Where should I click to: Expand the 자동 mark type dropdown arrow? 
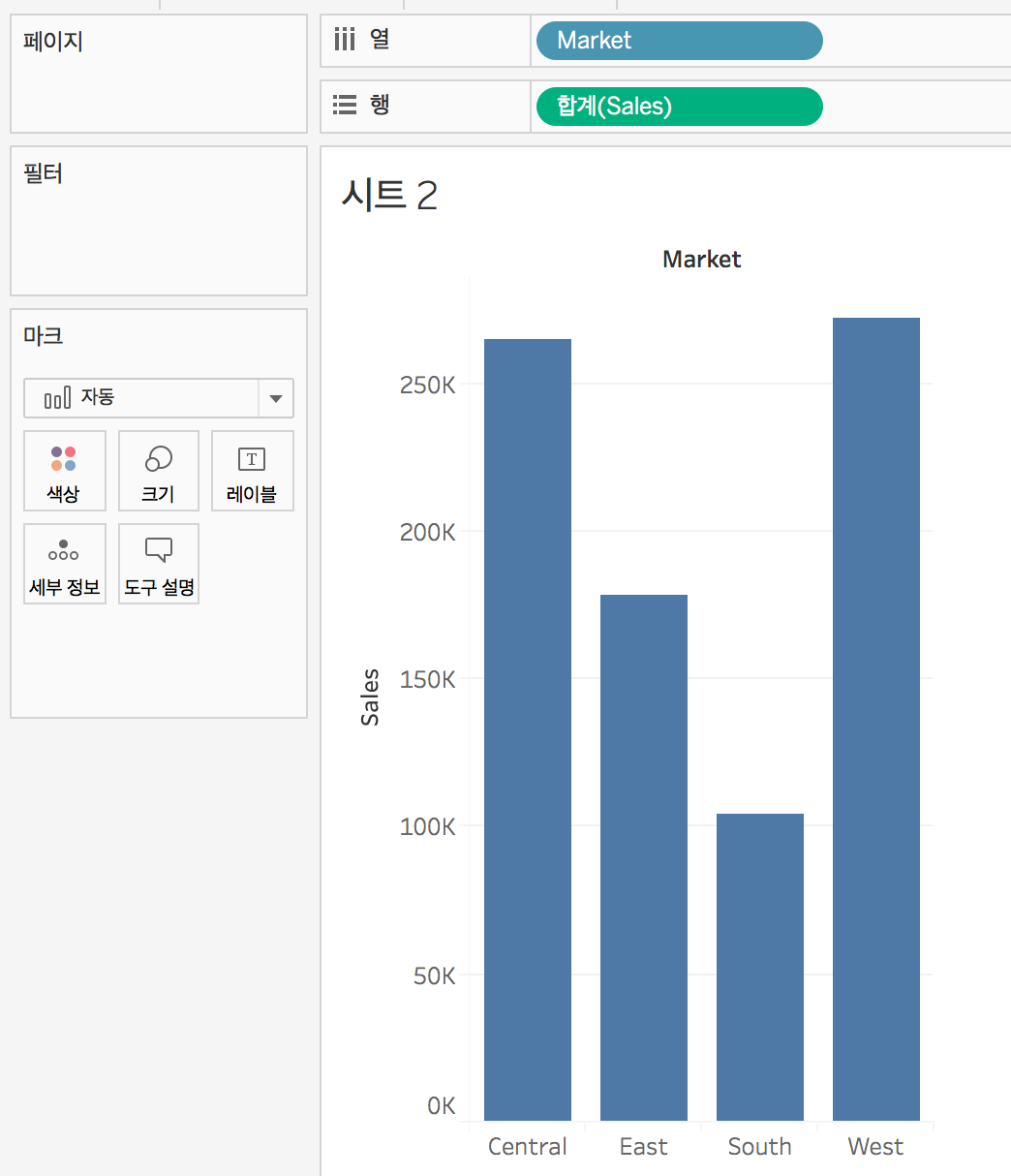(x=276, y=398)
